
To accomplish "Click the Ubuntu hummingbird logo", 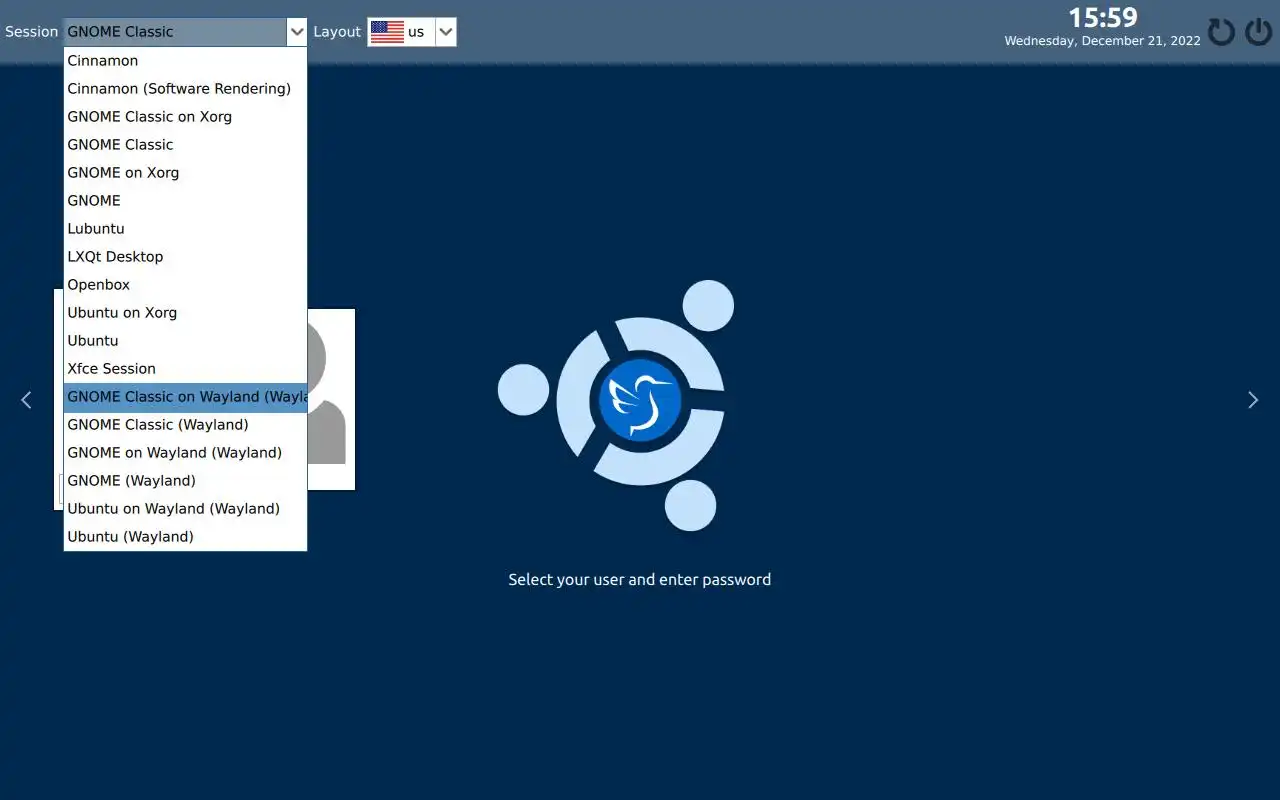I will coord(640,400).
